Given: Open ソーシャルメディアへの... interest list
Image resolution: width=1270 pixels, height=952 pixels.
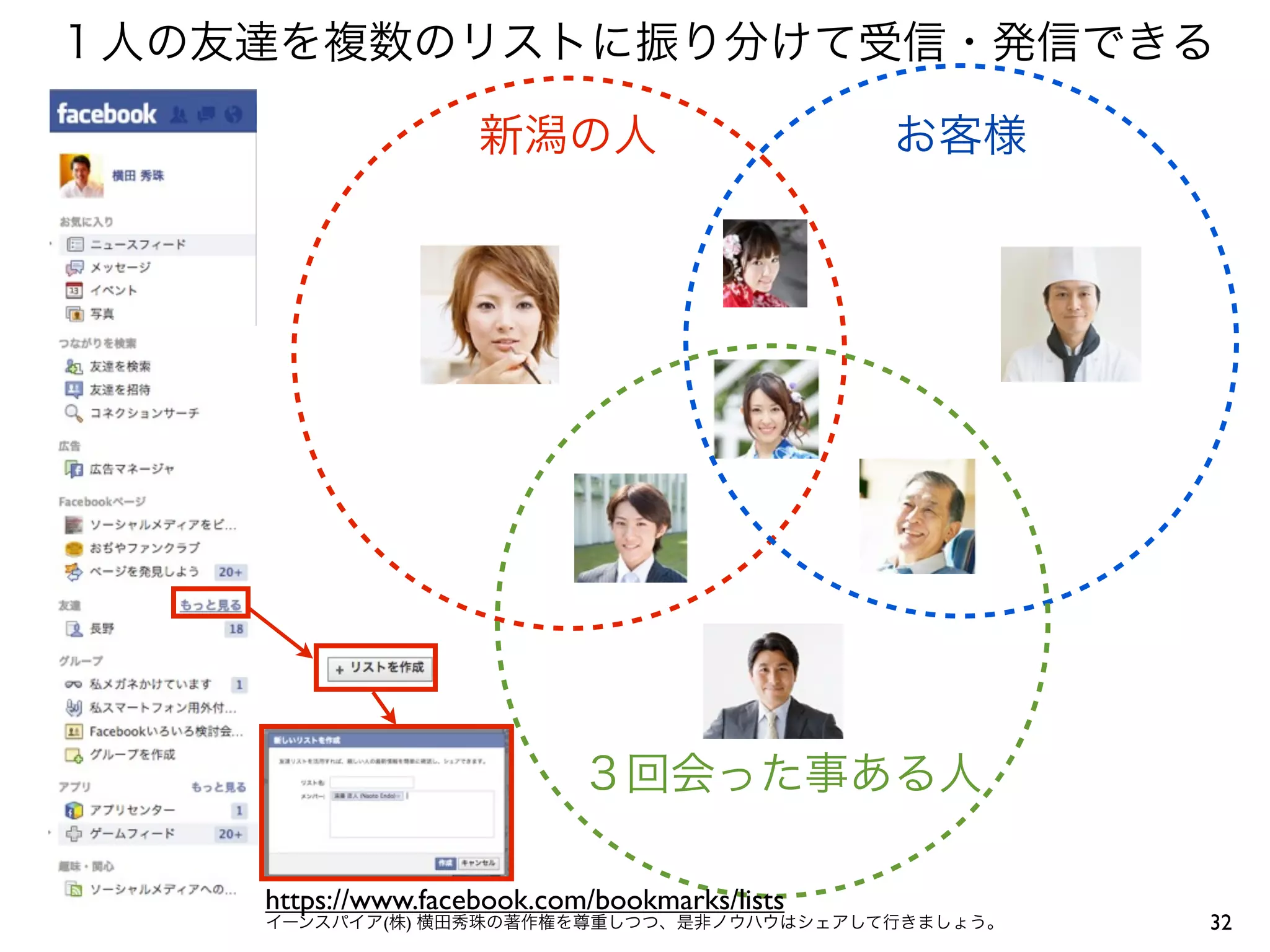Looking at the screenshot, I should tap(163, 890).
